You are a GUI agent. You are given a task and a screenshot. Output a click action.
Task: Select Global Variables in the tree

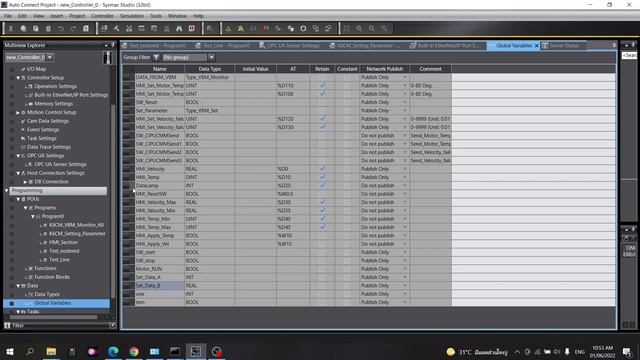53,303
